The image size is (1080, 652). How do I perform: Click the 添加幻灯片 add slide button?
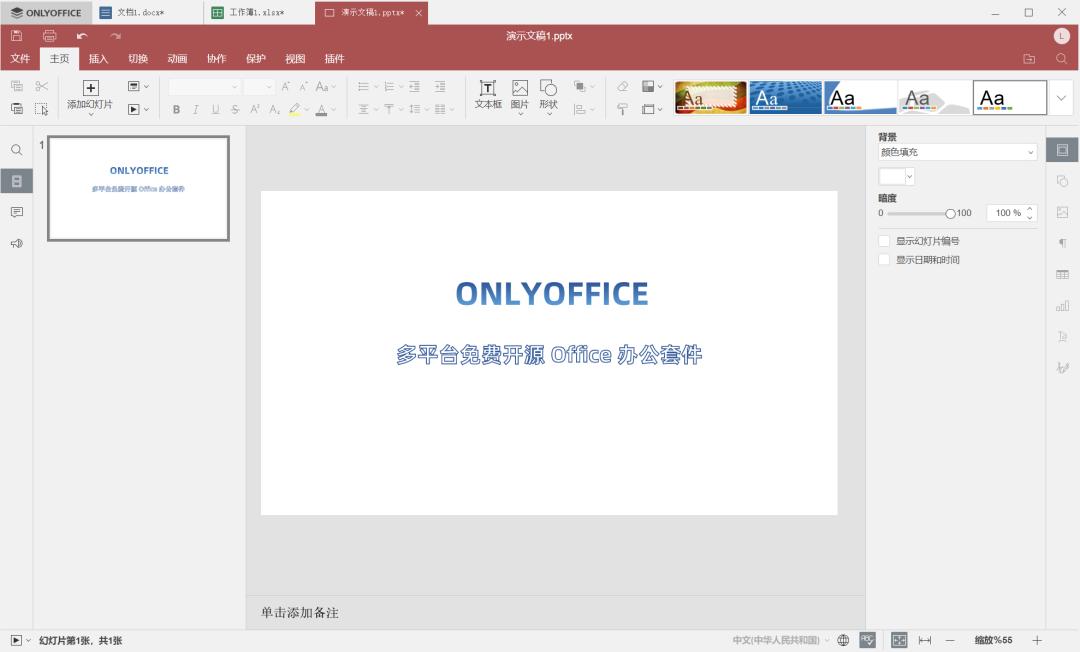(x=90, y=97)
